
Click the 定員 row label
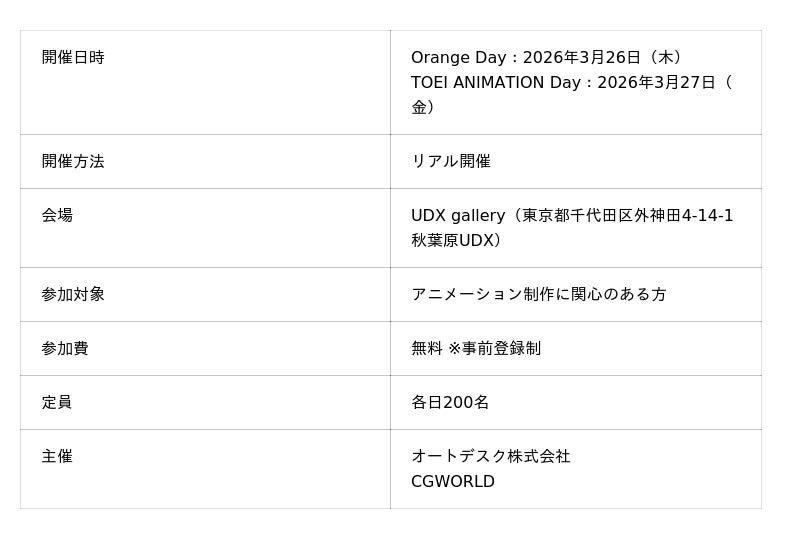tap(57, 403)
